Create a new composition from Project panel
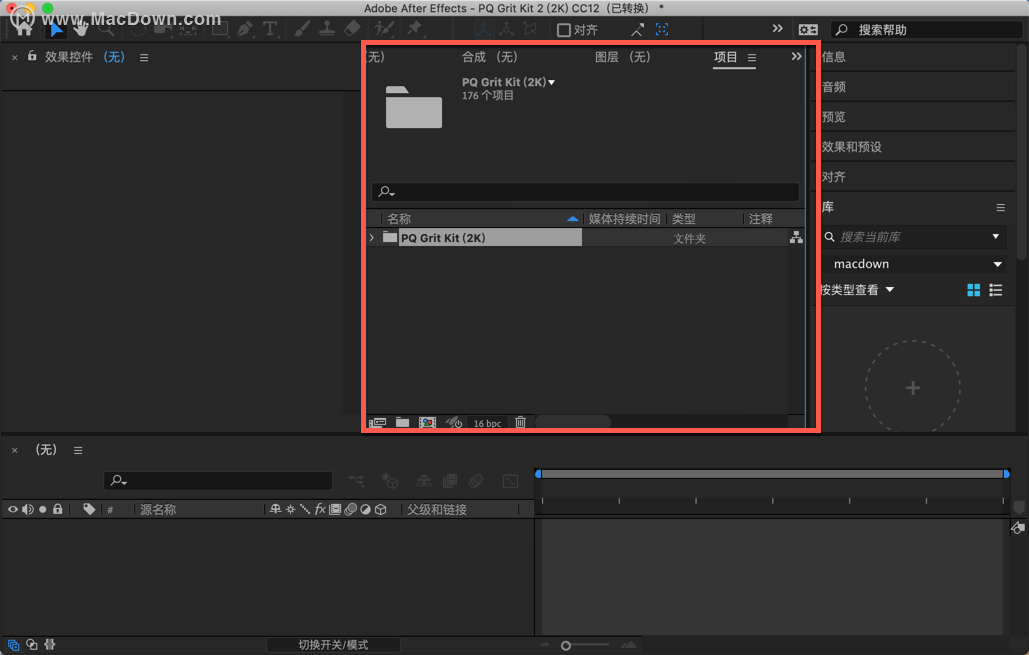This screenshot has height=655, width=1029. click(427, 423)
